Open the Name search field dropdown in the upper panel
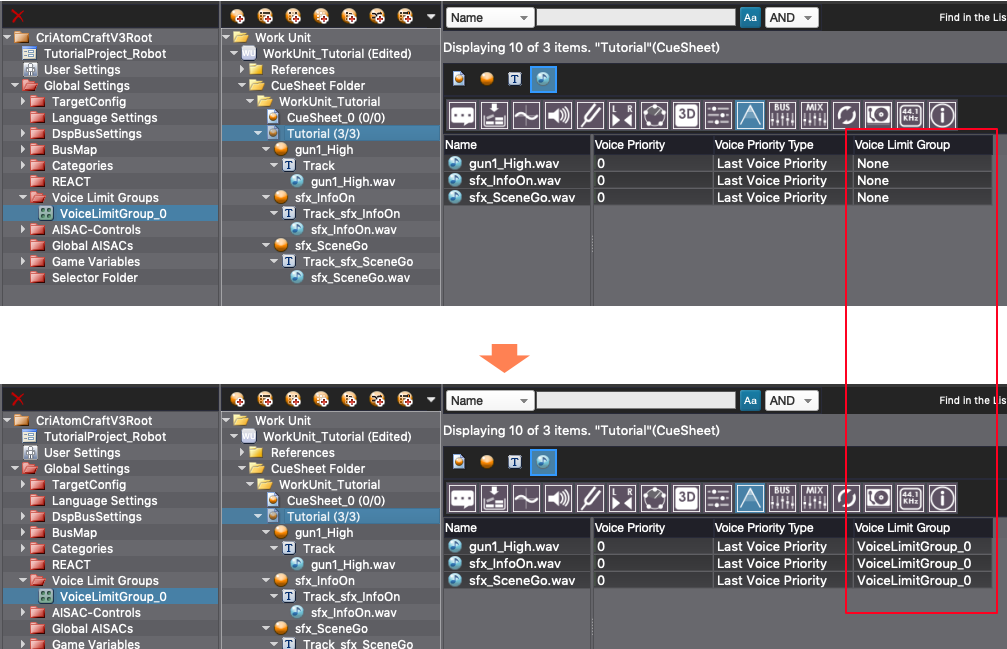1007x649 pixels. pyautogui.click(x=489, y=17)
